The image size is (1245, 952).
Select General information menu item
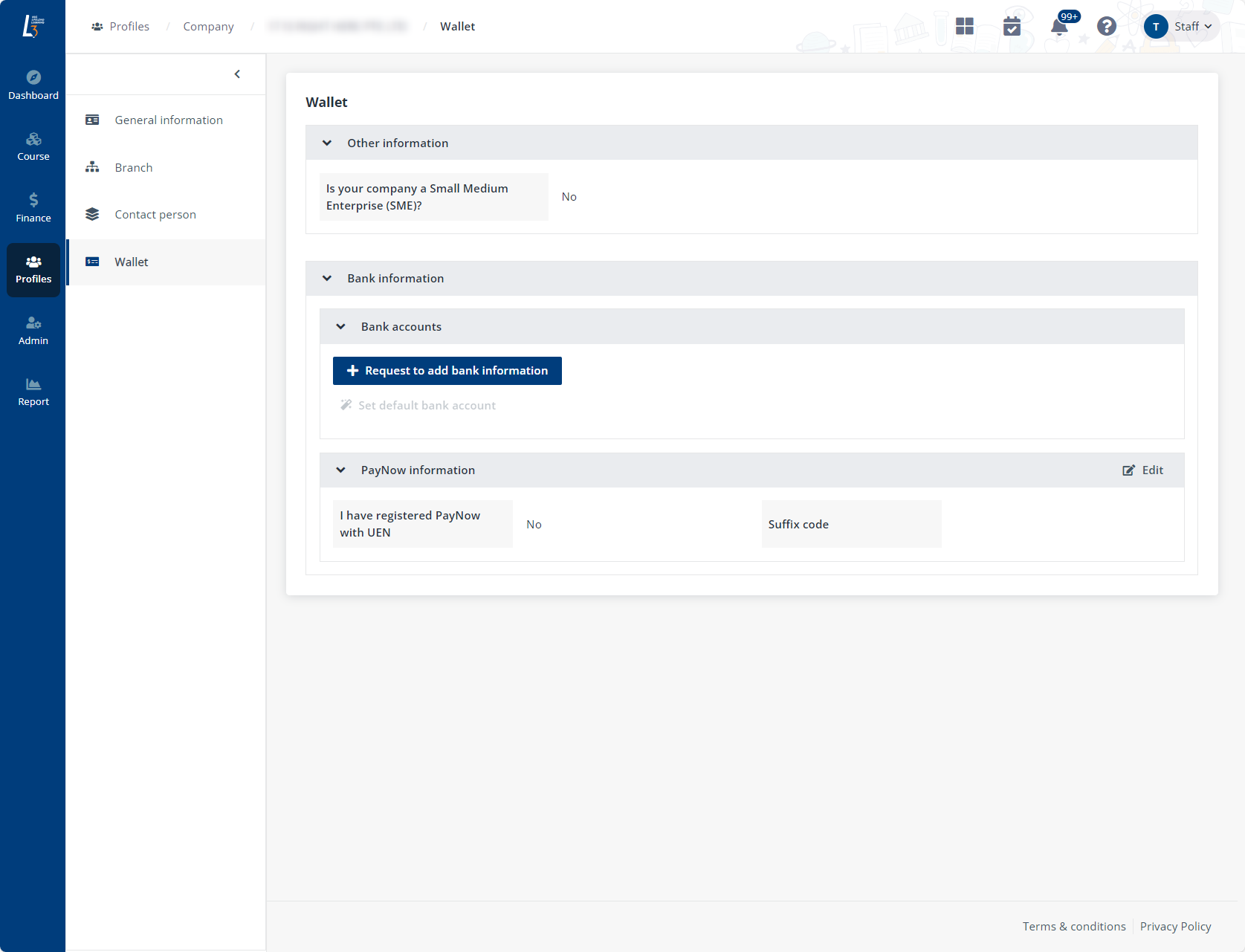(168, 120)
